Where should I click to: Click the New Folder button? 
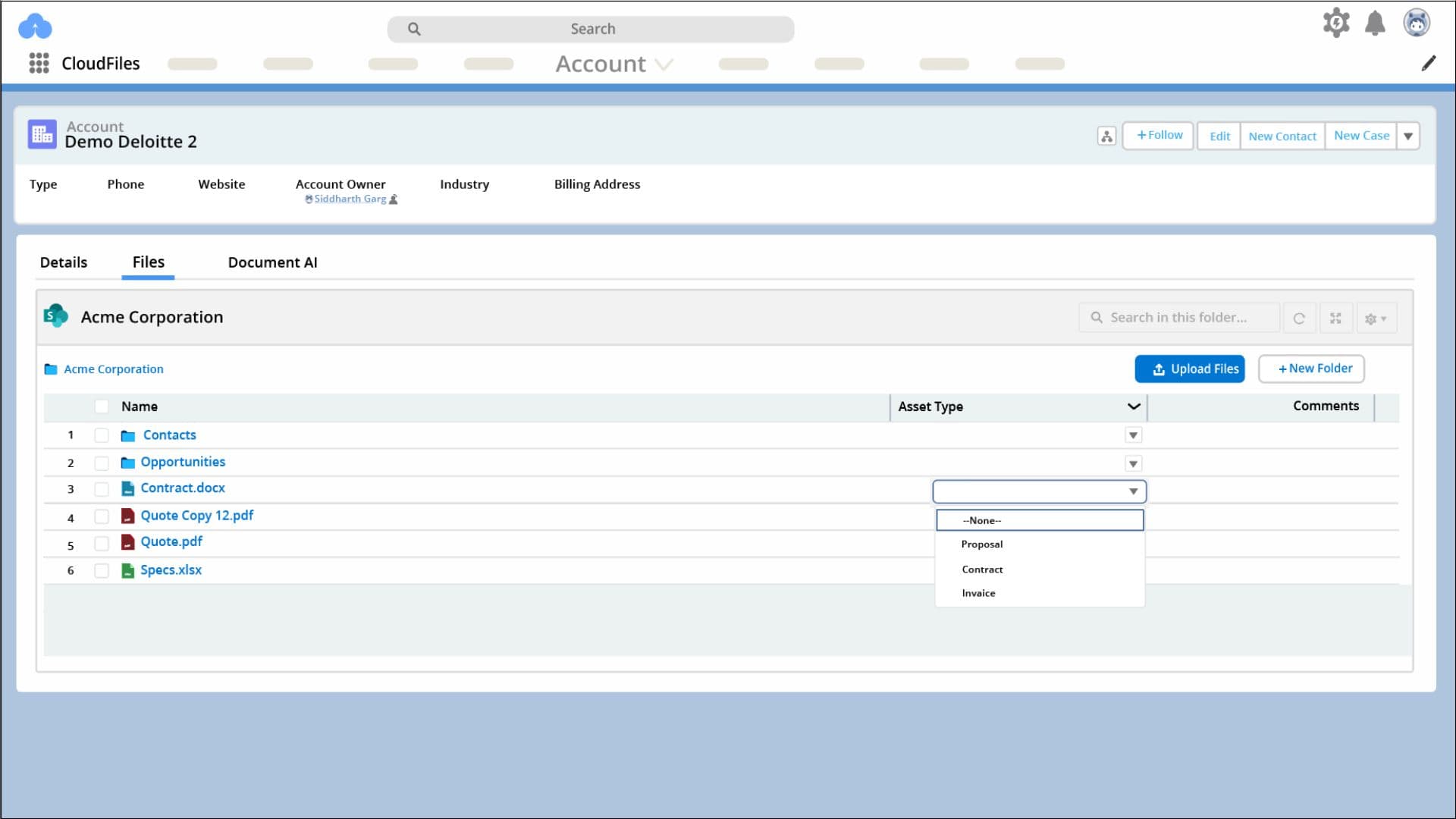(1311, 368)
